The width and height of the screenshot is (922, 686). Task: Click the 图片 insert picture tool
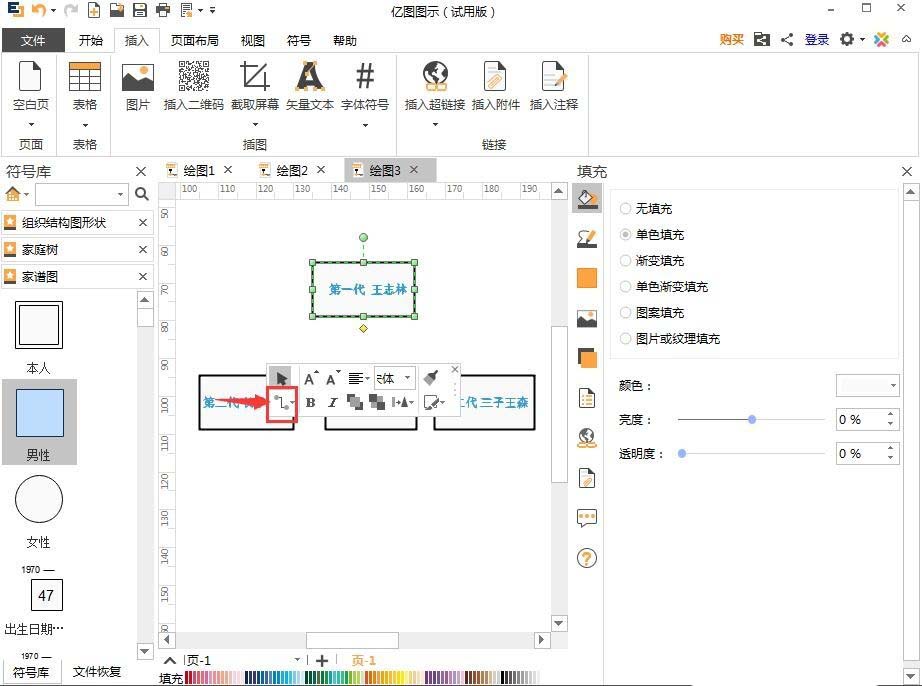[x=137, y=90]
